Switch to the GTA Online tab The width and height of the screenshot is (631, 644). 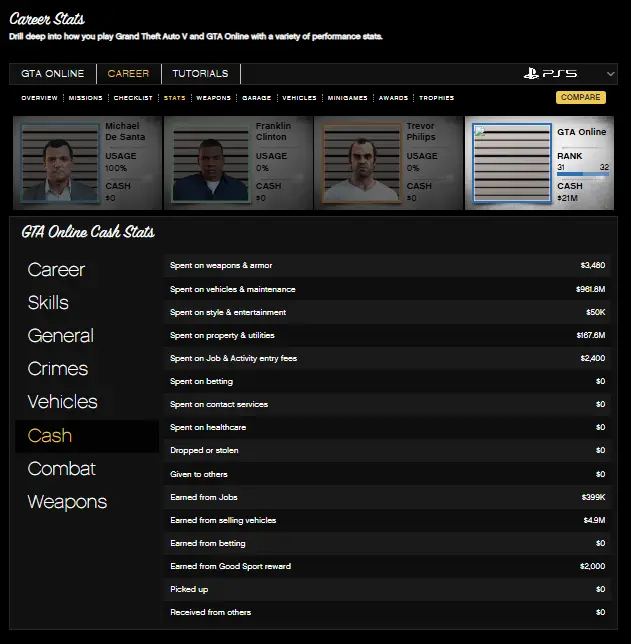53,74
